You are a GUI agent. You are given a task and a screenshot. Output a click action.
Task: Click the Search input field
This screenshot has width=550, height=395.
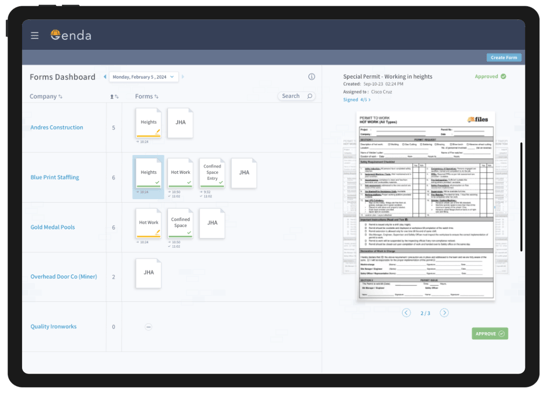pyautogui.click(x=296, y=96)
